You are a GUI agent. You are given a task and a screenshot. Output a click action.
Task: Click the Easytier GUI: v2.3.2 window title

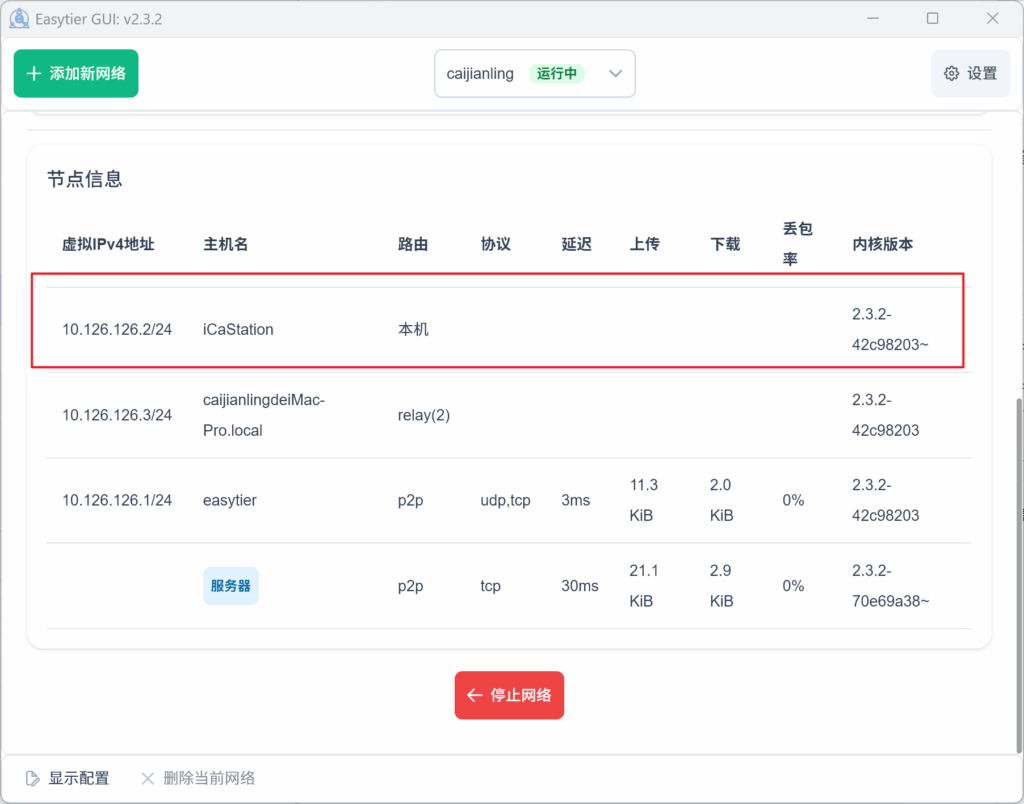tap(99, 19)
